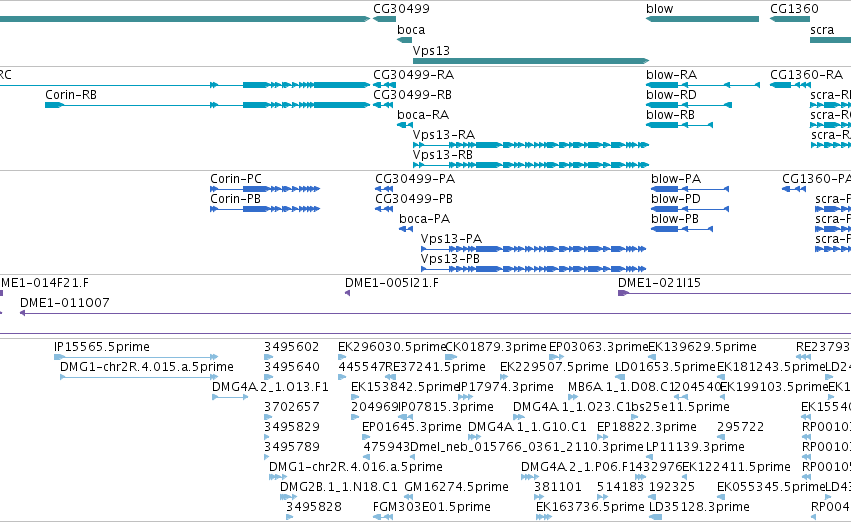Select the 3702657 feature
This screenshot has height=522, width=851.
[x=268, y=417]
